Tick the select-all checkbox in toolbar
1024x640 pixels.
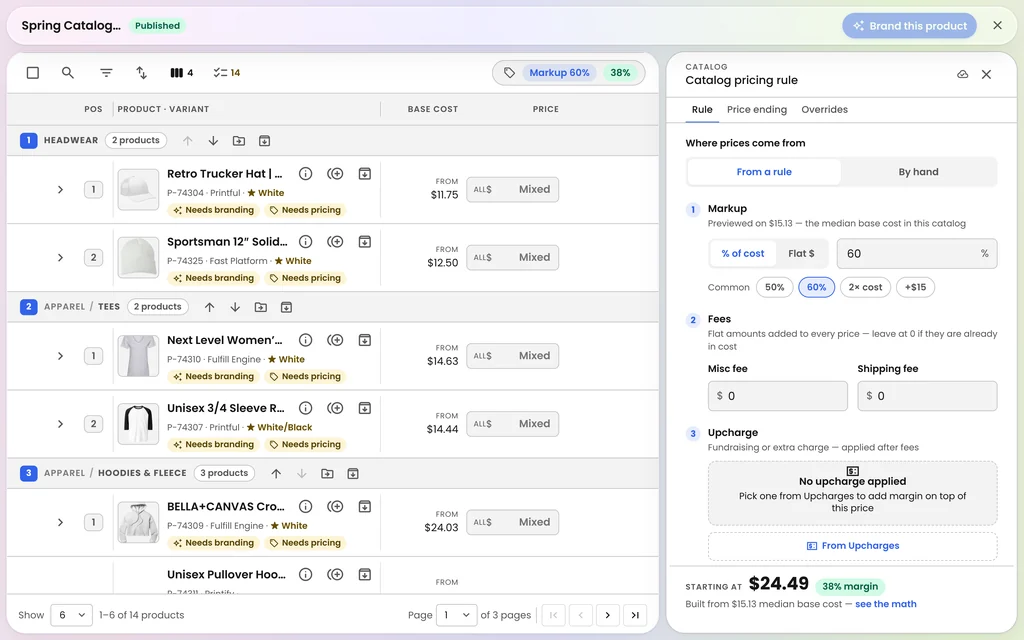33,72
